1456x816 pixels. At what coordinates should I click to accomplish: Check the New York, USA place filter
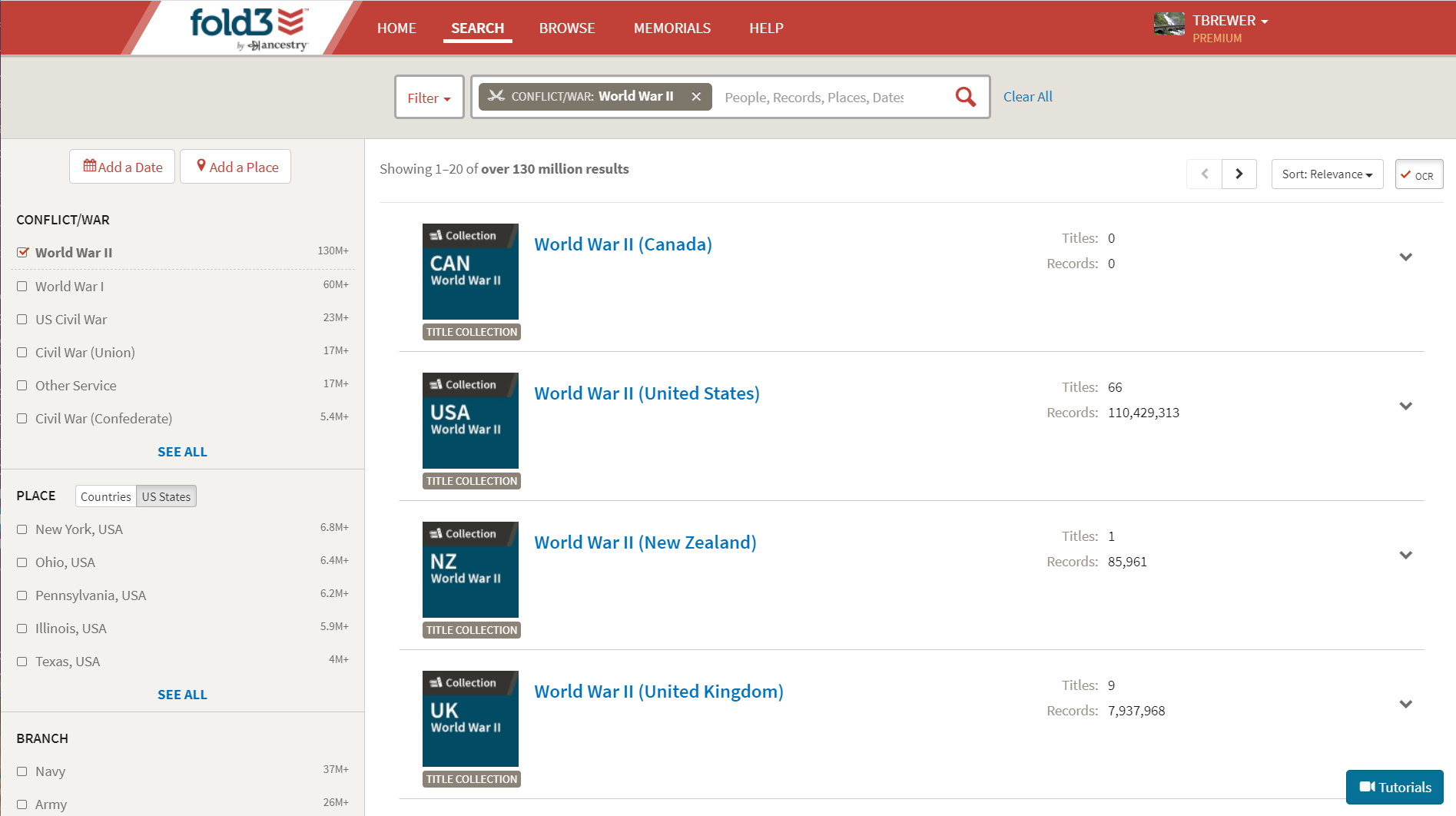(x=22, y=529)
